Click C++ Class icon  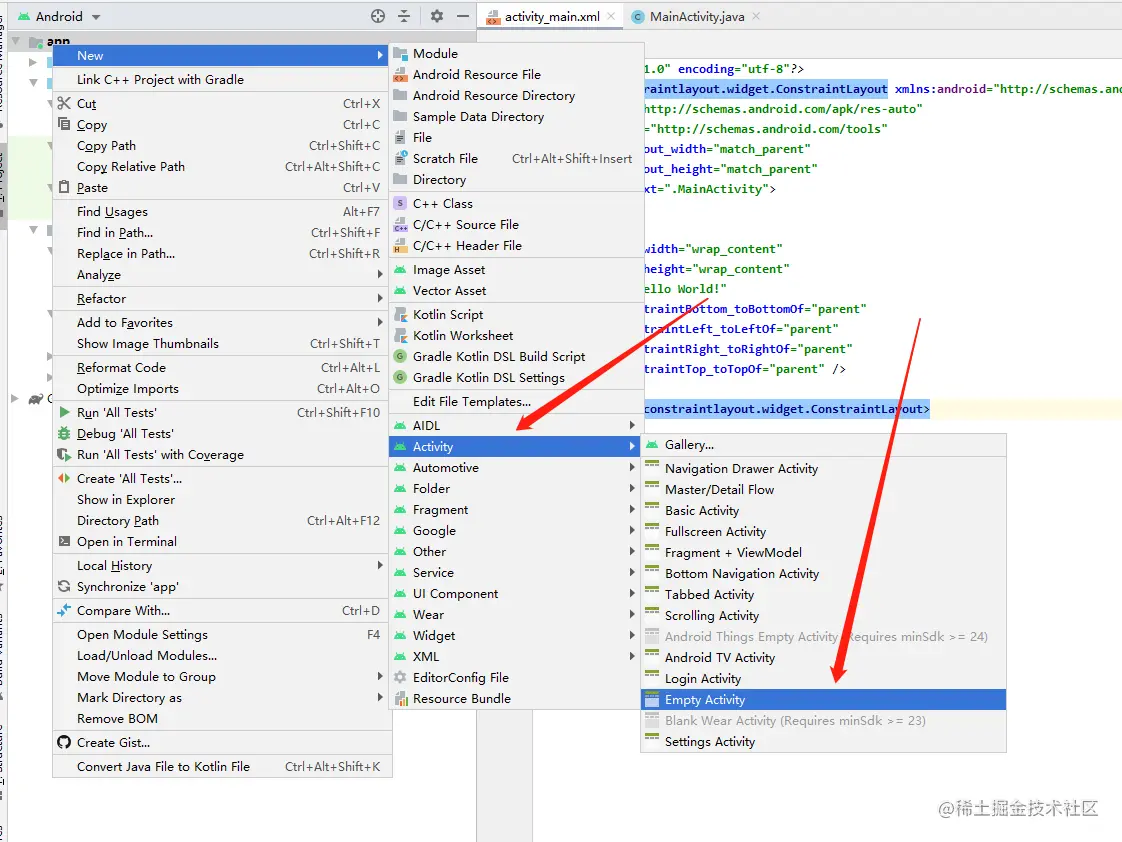coord(401,203)
